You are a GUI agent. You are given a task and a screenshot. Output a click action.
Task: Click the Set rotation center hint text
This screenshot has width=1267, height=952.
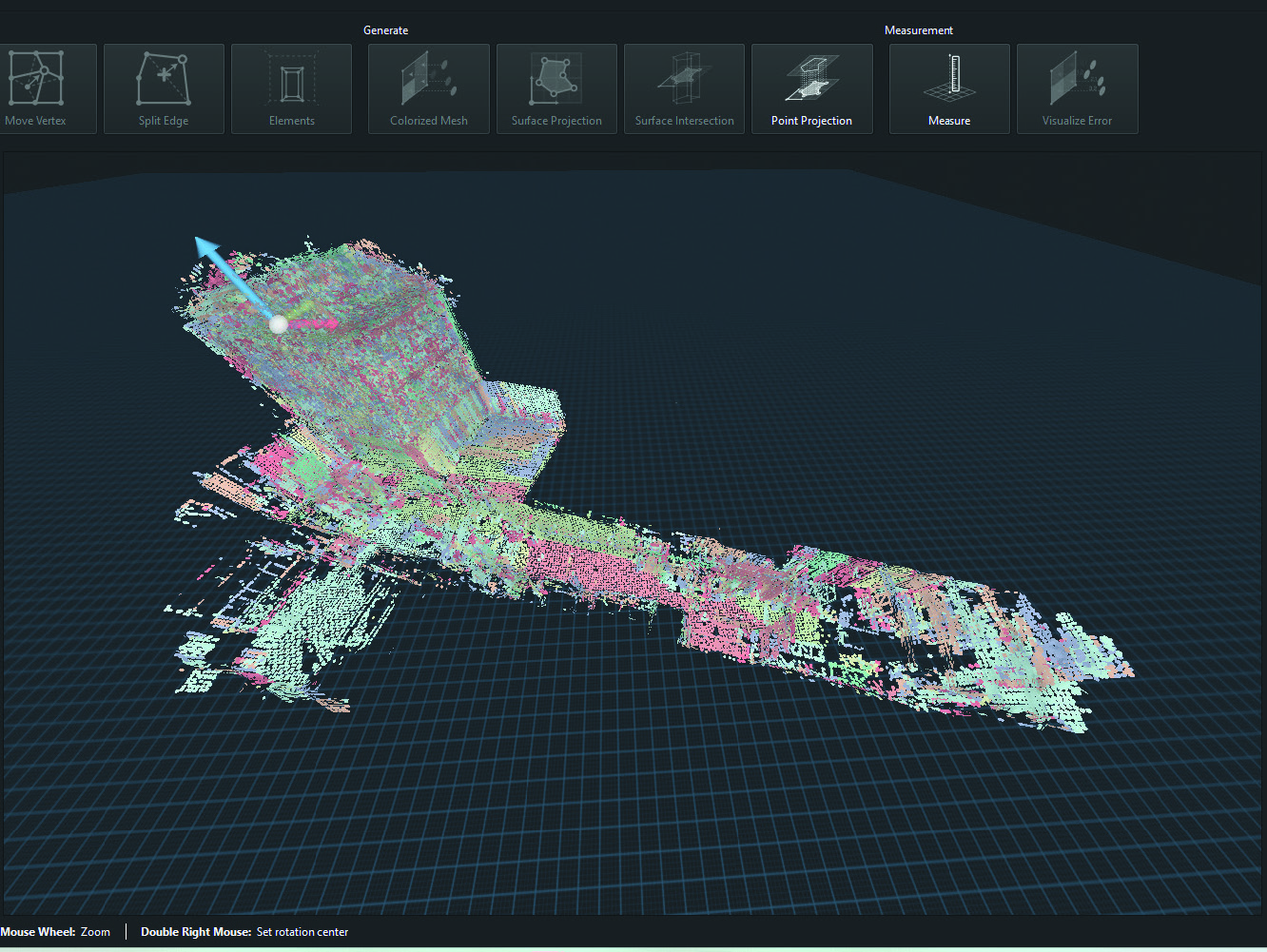[x=302, y=932]
